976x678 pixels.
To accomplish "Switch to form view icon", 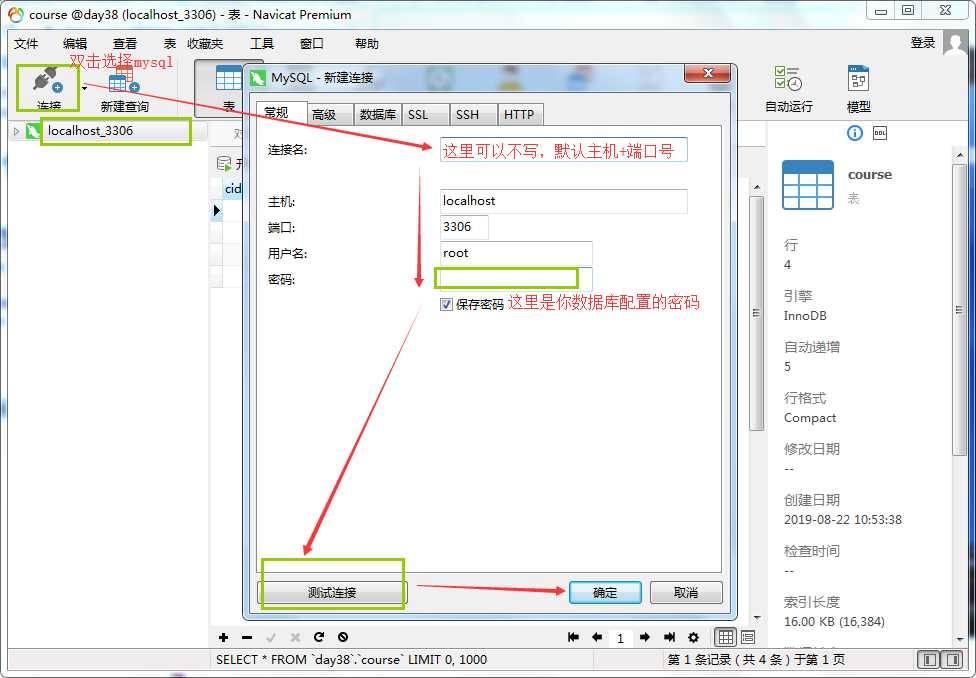I will 748,637.
